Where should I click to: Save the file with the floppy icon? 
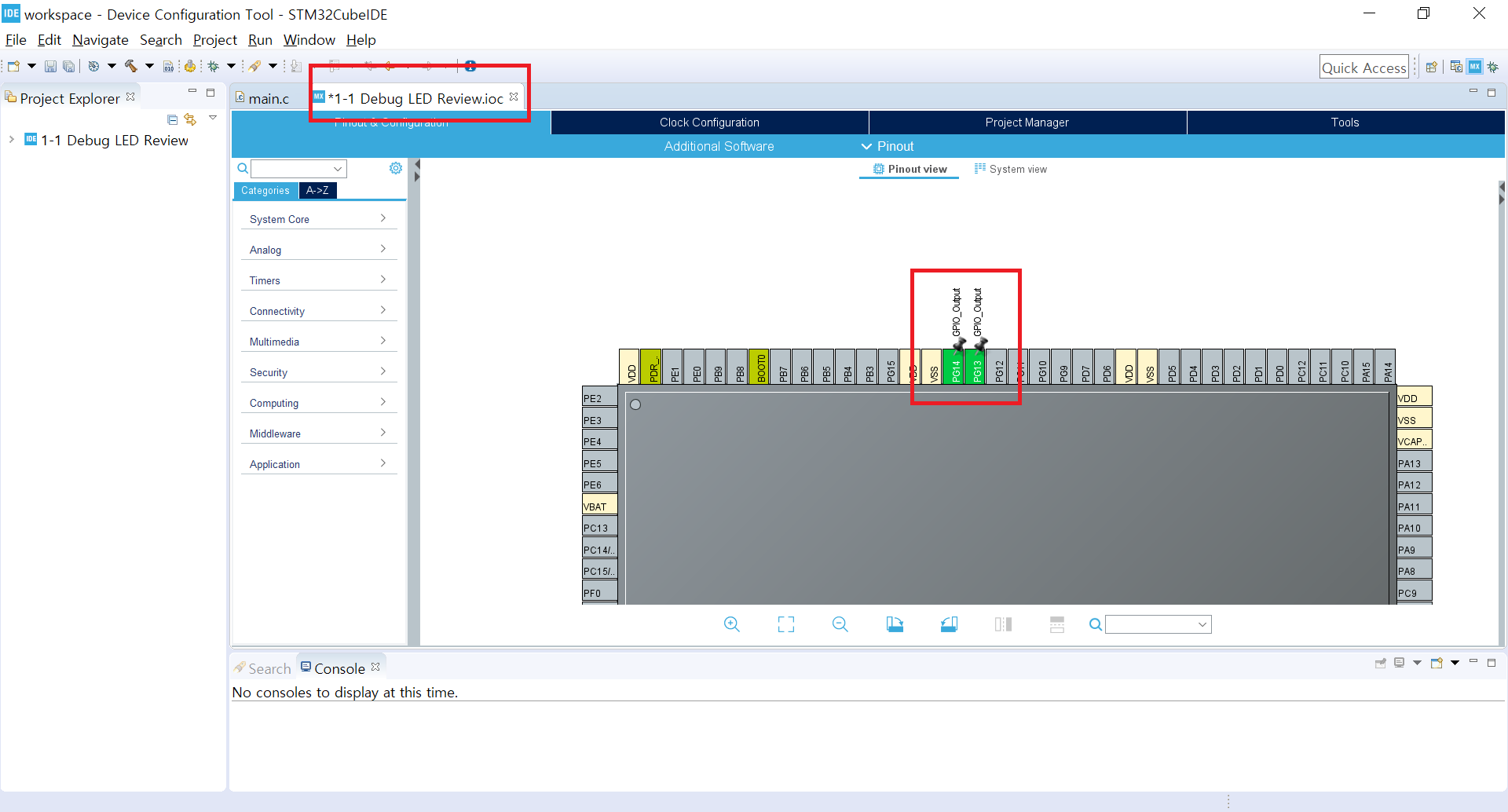[50, 67]
